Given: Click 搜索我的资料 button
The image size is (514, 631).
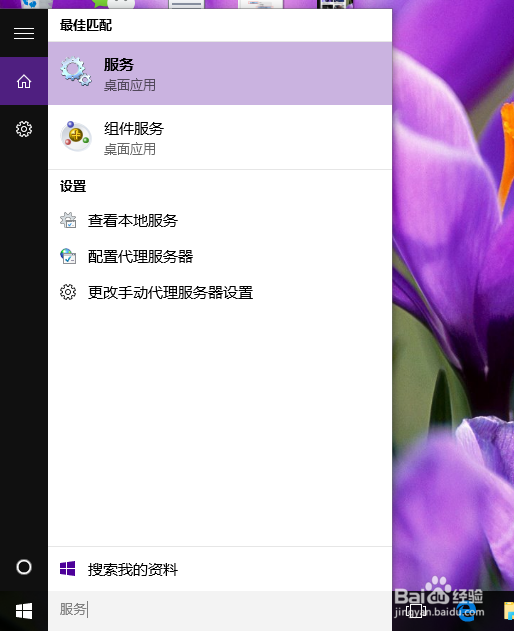Looking at the screenshot, I should (x=220, y=569).
